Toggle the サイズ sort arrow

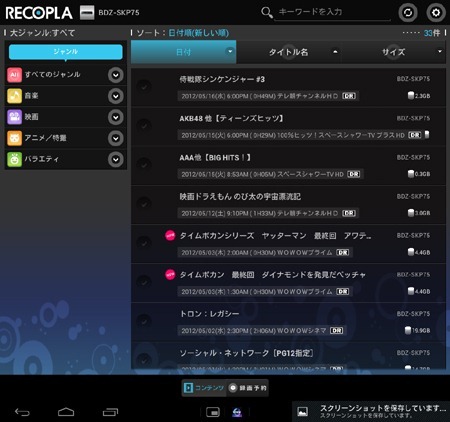pyautogui.click(x=440, y=51)
